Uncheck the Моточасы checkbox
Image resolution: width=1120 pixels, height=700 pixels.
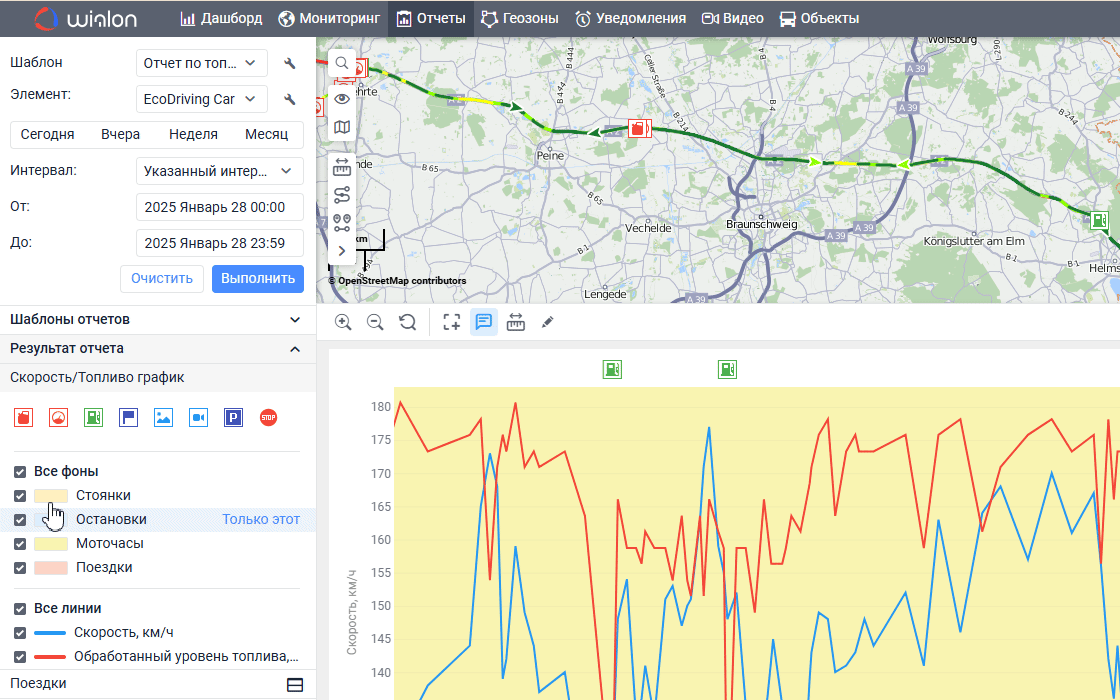(20, 544)
